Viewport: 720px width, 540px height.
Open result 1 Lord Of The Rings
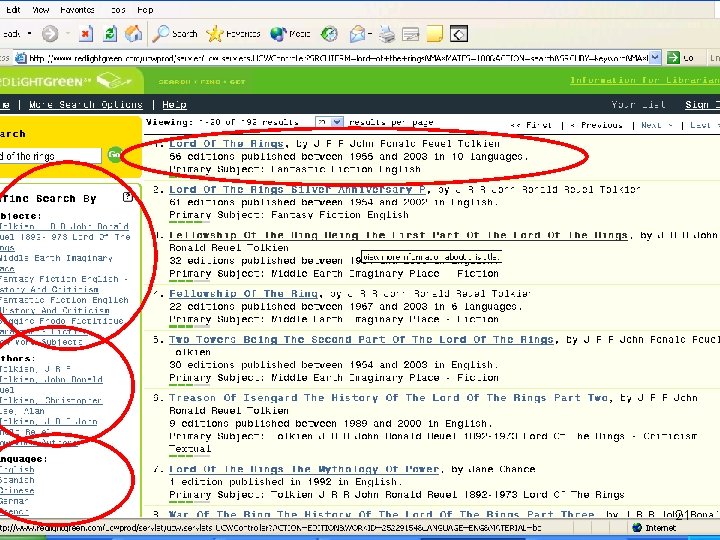point(226,143)
